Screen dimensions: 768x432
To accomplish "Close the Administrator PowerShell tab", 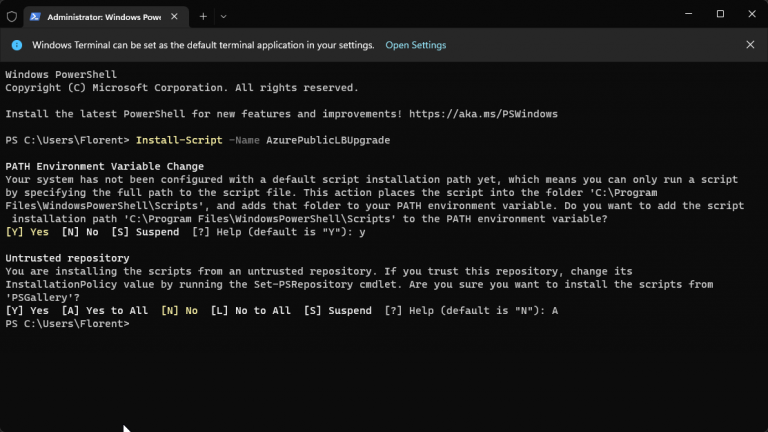I will (174, 17).
